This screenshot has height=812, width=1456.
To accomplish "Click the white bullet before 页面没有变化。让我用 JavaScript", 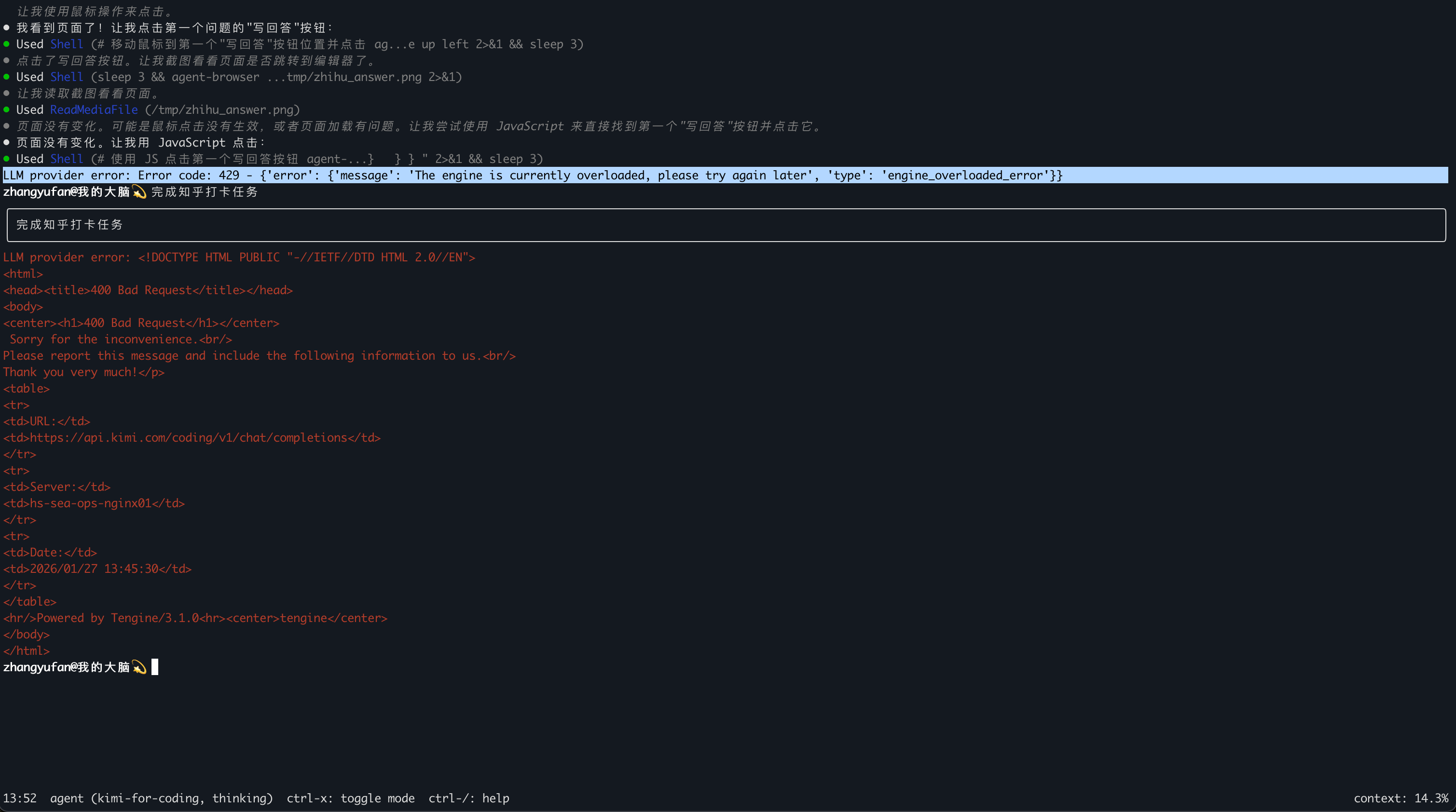I will (6, 142).
